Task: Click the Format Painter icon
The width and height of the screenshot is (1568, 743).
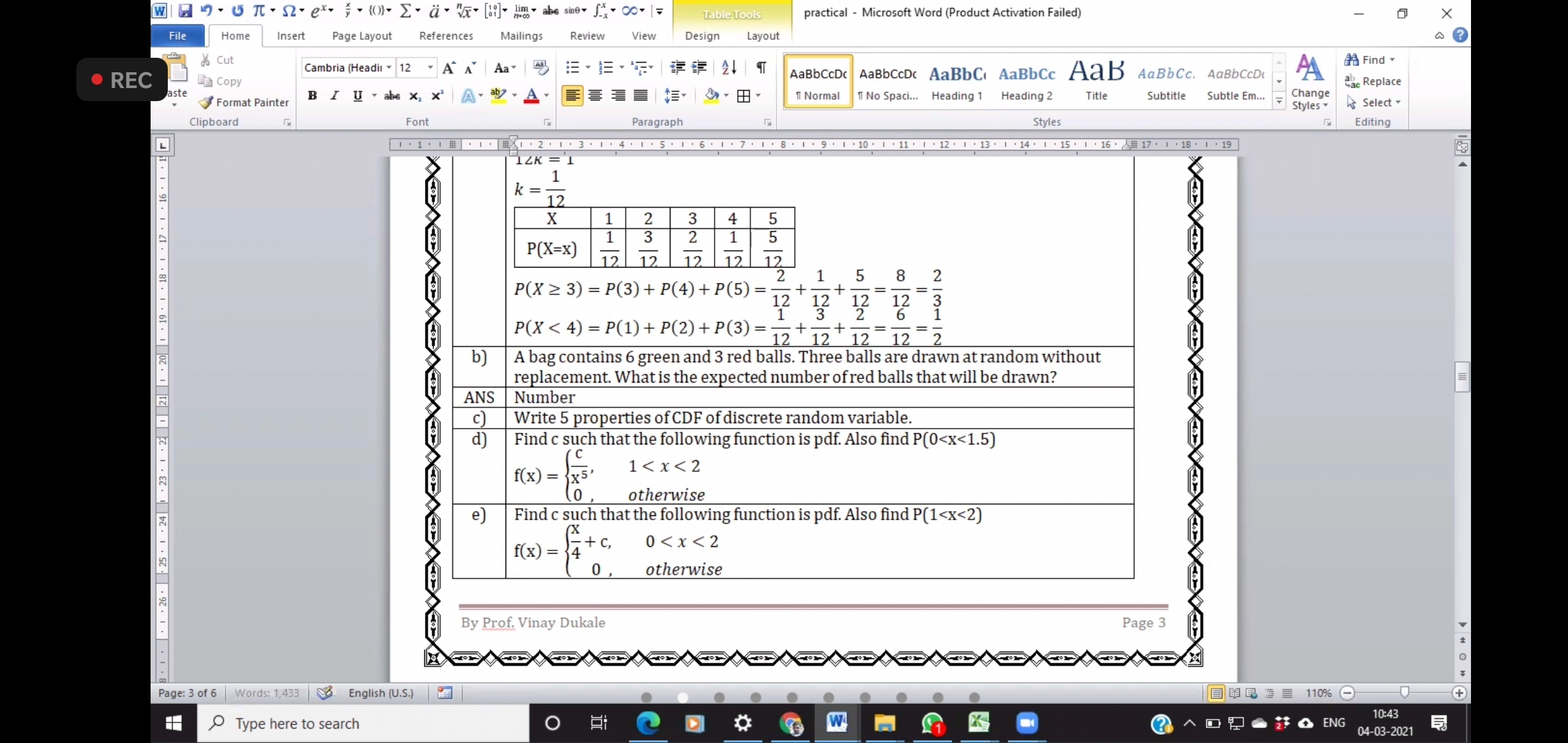Action: pyautogui.click(x=206, y=103)
